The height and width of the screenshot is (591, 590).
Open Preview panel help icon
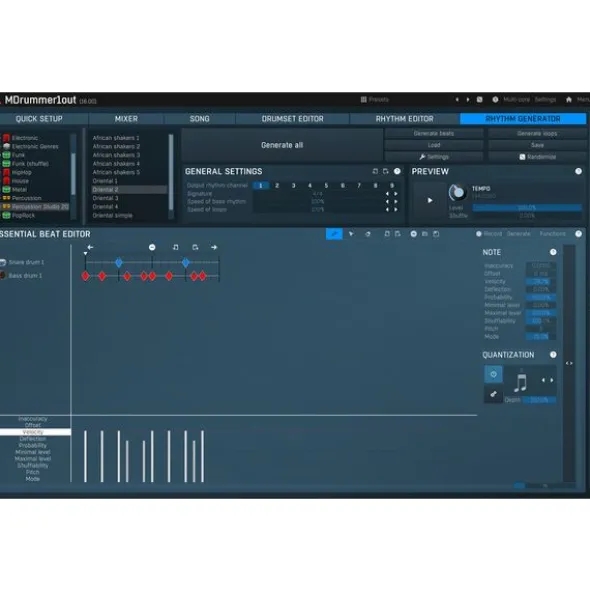click(578, 171)
